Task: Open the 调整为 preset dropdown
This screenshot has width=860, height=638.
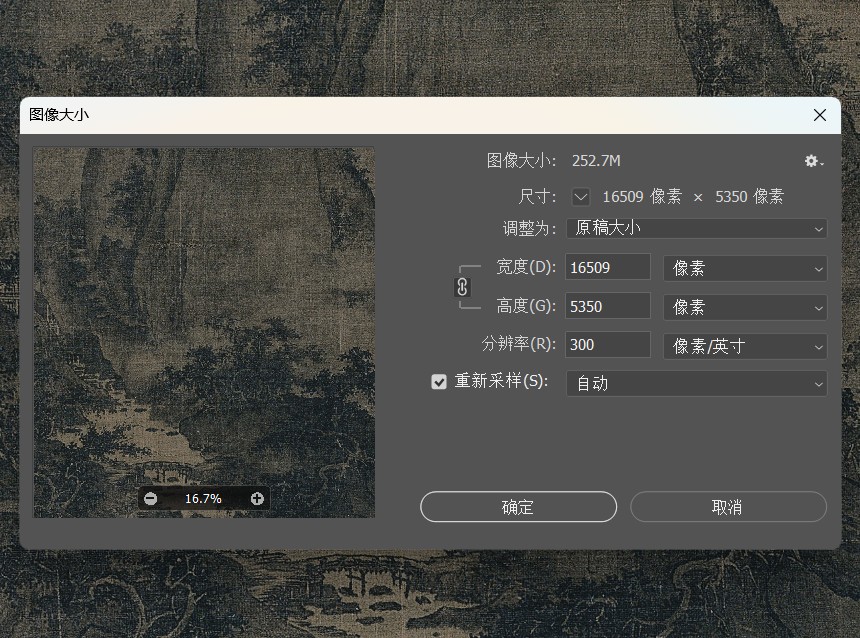Action: [x=697, y=228]
